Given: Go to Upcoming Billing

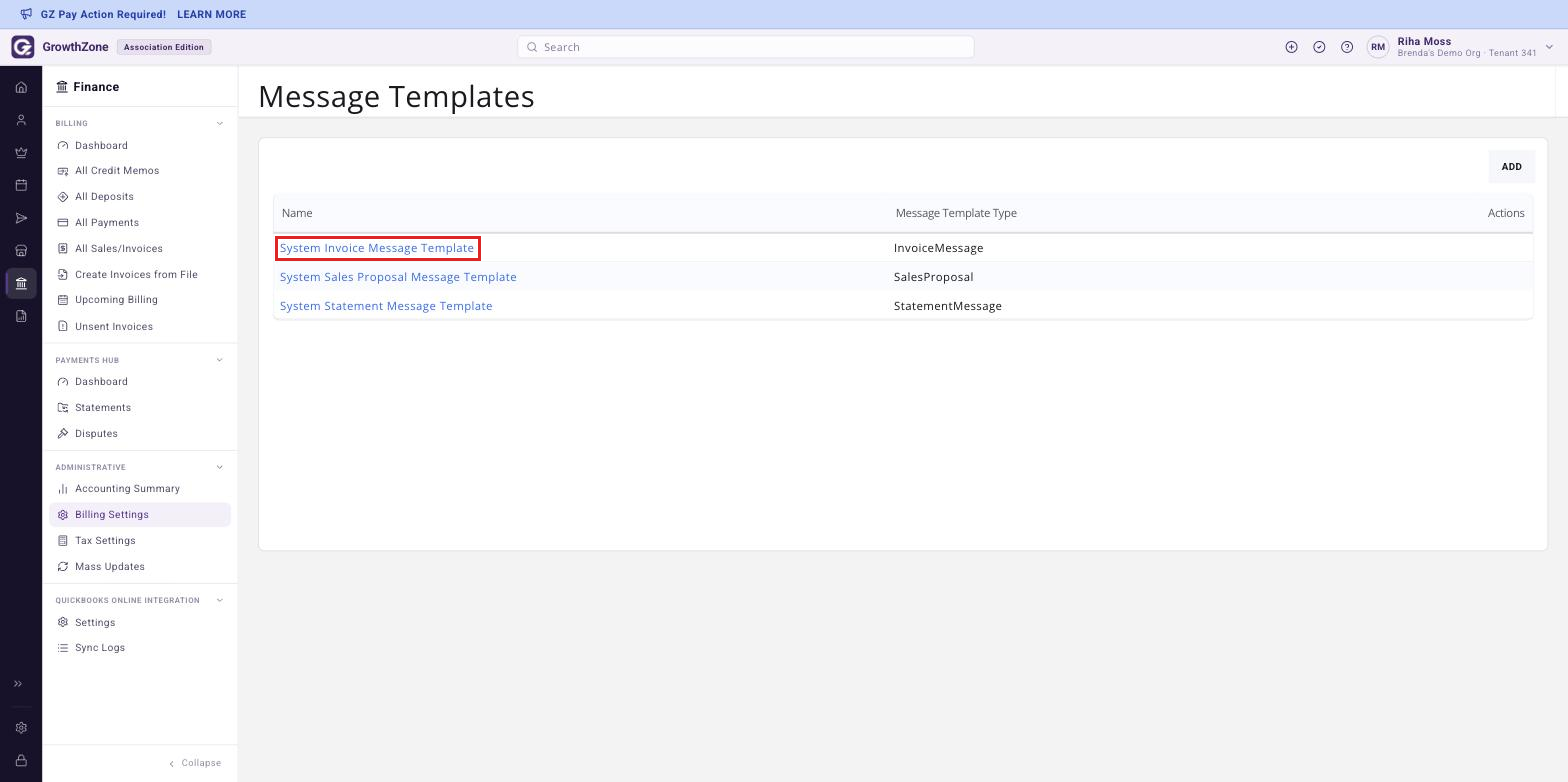Looking at the screenshot, I should pos(116,300).
